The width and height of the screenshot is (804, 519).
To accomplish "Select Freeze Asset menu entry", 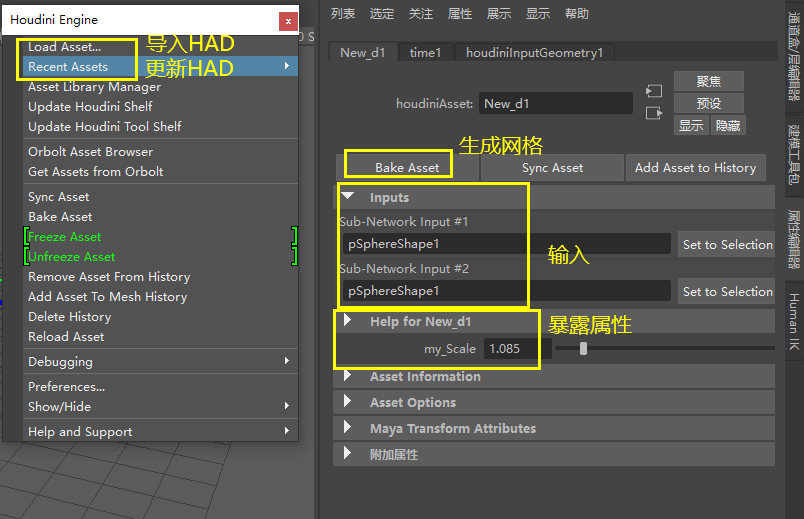I will point(160,237).
